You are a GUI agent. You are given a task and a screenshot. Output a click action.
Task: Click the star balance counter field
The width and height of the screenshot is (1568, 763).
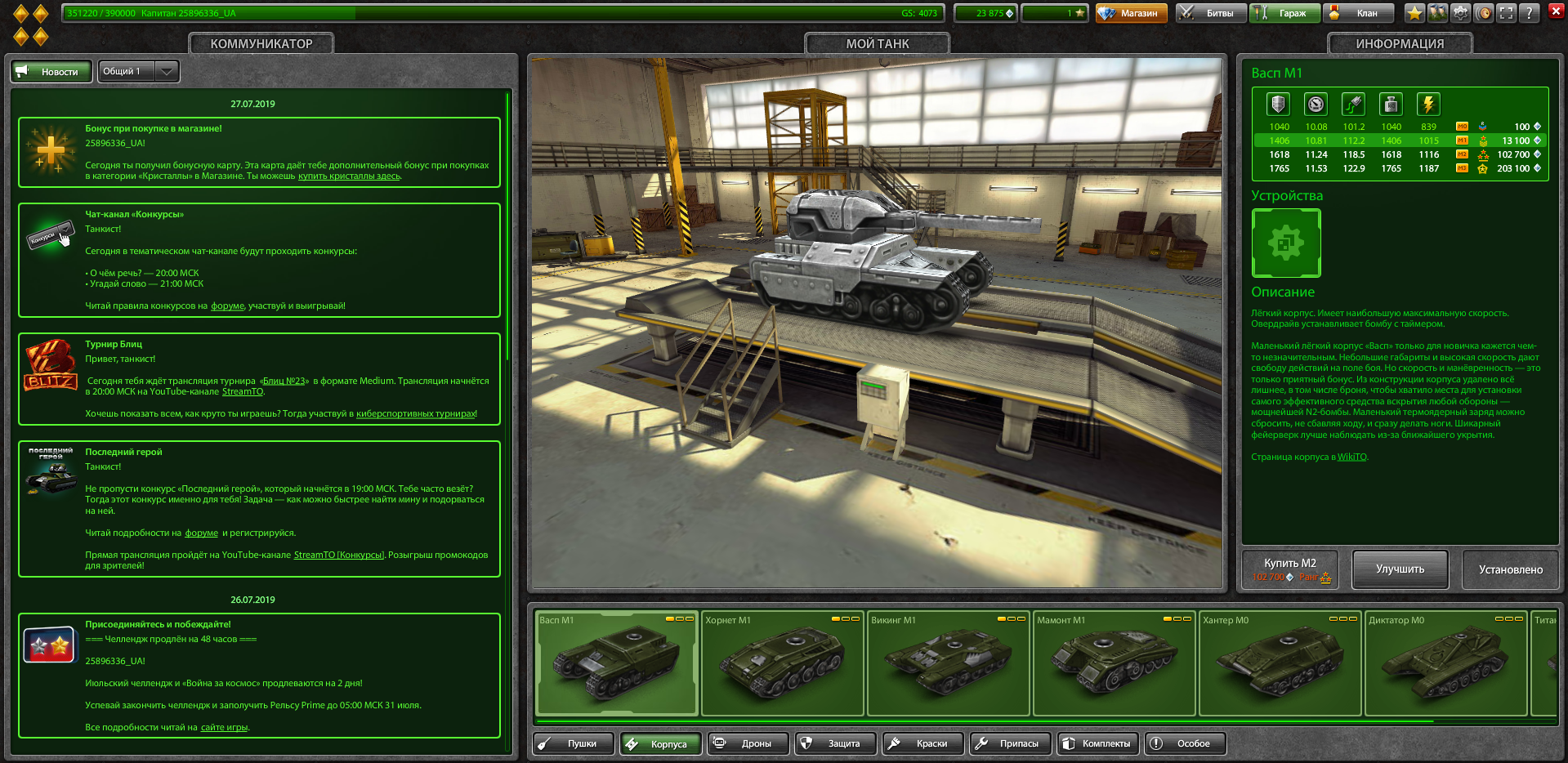tap(1055, 13)
